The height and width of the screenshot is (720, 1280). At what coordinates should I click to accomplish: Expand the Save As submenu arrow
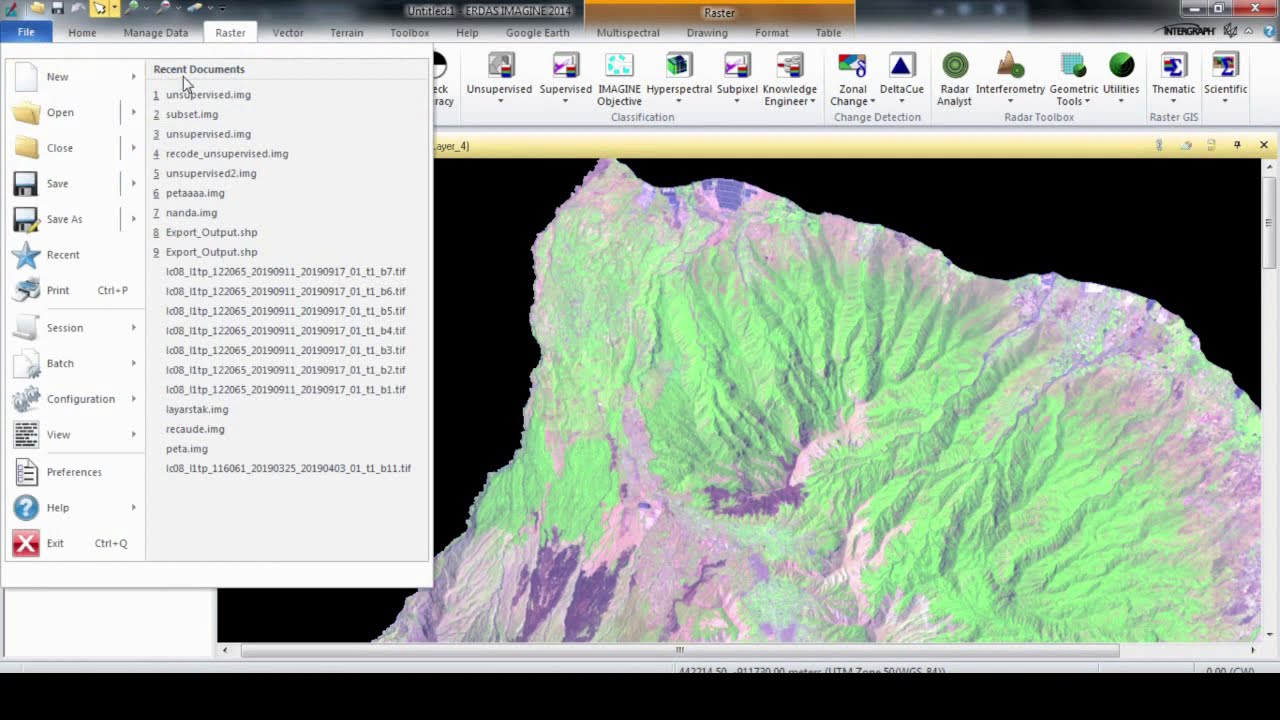click(x=133, y=219)
